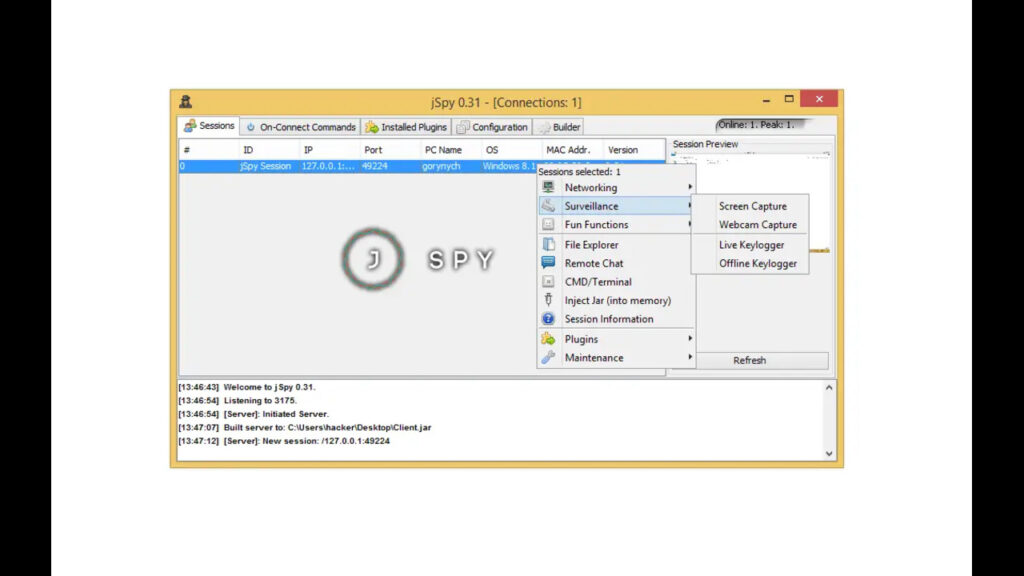Click the Remote Chat bubble icon
1024x576 pixels.
548,263
